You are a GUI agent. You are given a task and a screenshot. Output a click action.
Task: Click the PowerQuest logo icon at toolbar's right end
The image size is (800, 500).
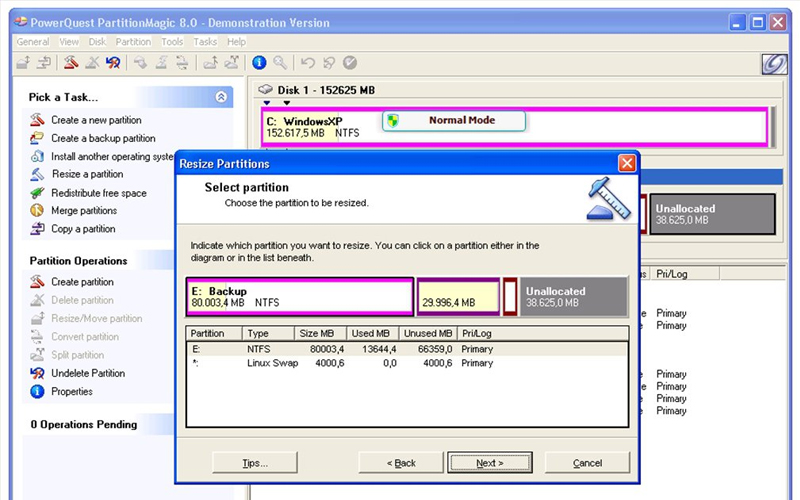click(x=774, y=64)
